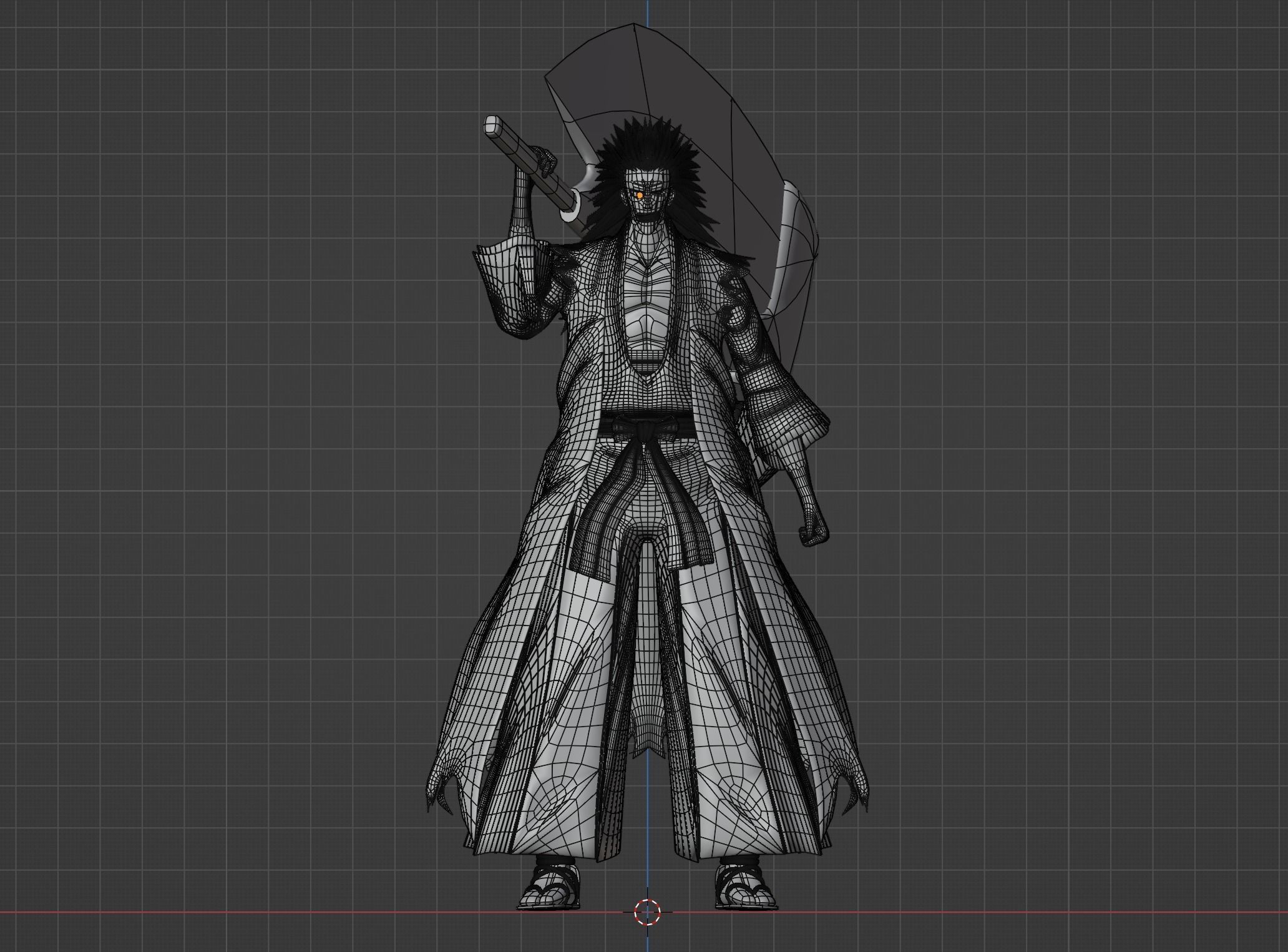
Task: Click the blue Z axis line at top
Action: 647,12
